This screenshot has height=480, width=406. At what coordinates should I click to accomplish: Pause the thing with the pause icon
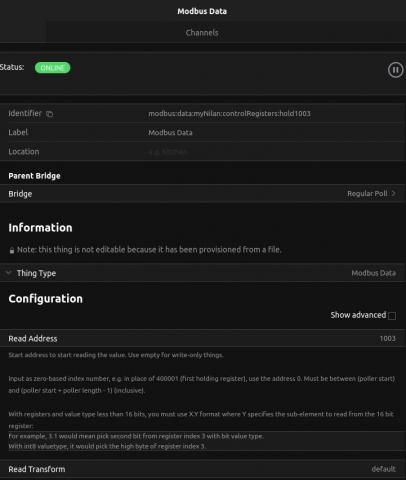tap(395, 70)
